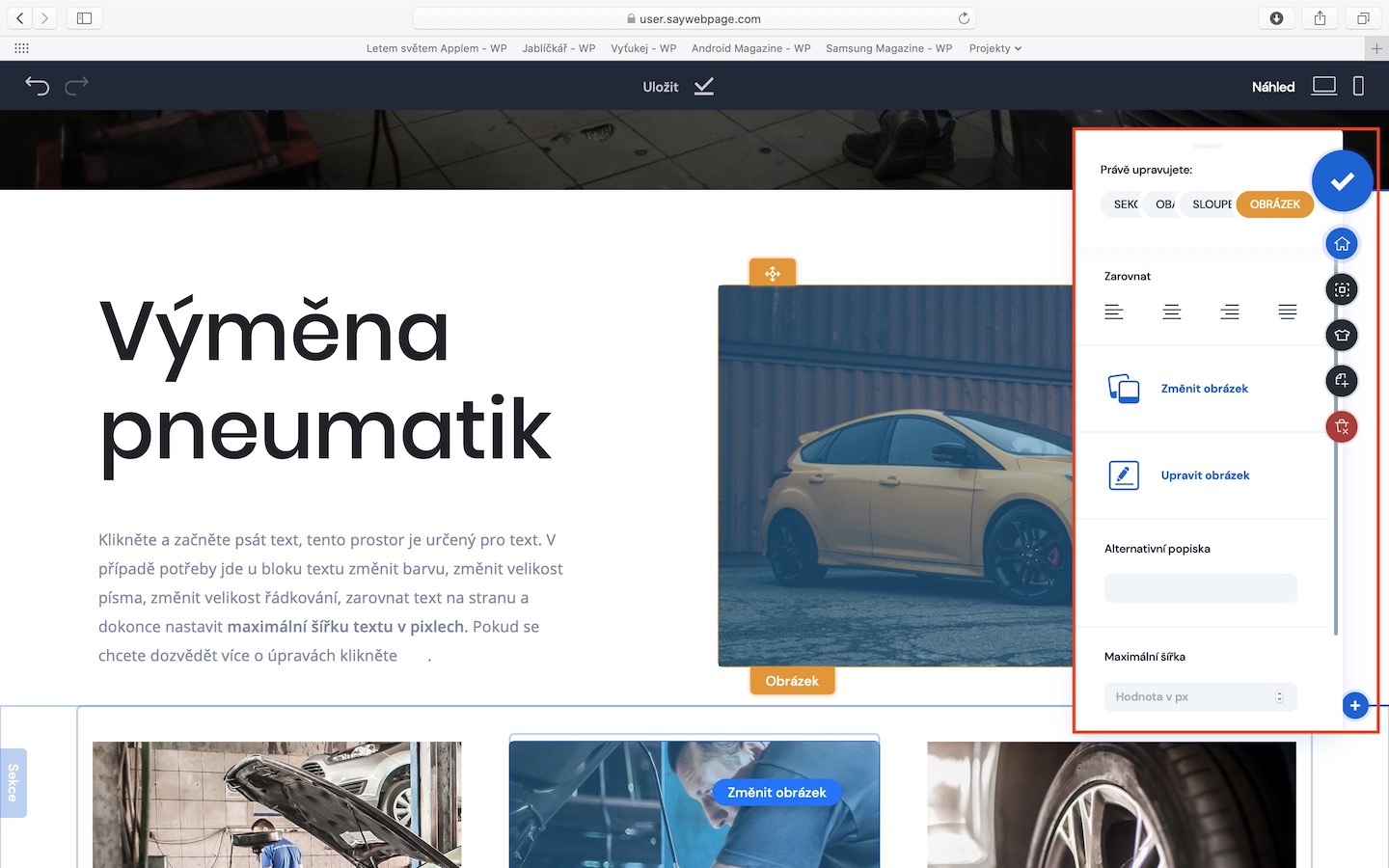Click the blue Změnit obrázek overlay button
The width and height of the screenshot is (1389, 868).
(776, 793)
